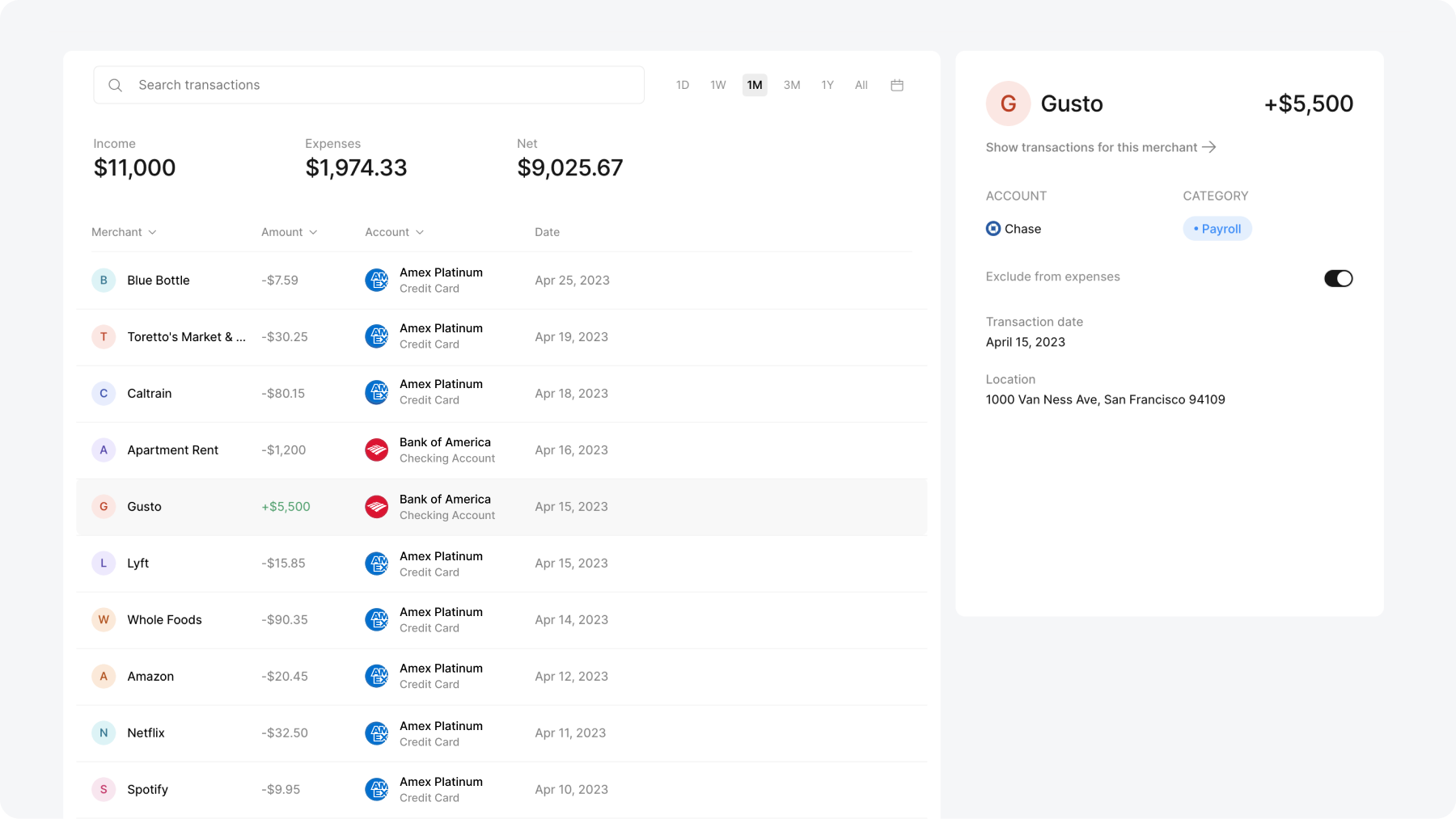Click Bank of America logo in Apartment Rent row
1456x819 pixels.
coord(377,450)
